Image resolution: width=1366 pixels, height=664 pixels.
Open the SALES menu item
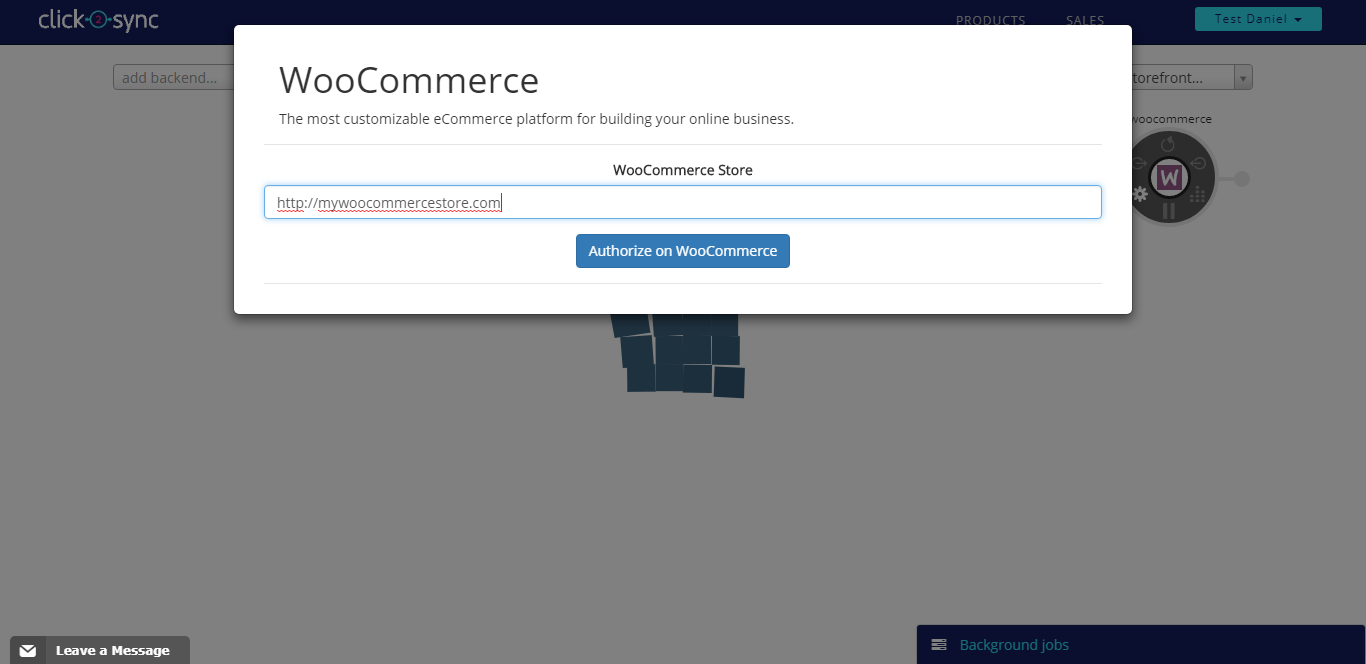pos(1085,20)
